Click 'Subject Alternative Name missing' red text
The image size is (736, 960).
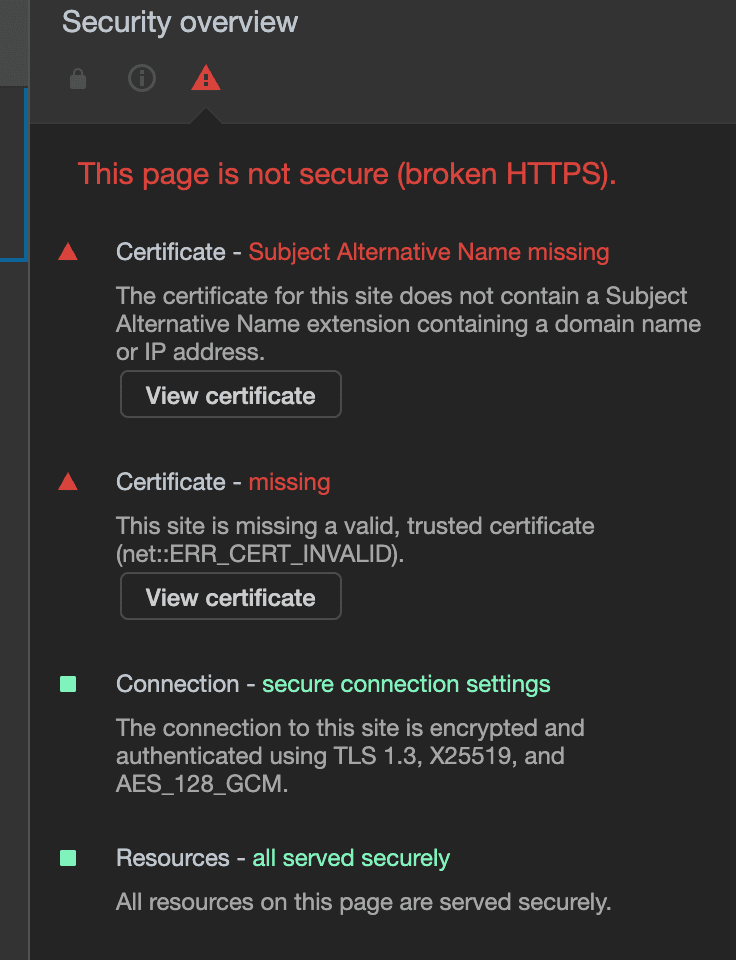coord(429,252)
